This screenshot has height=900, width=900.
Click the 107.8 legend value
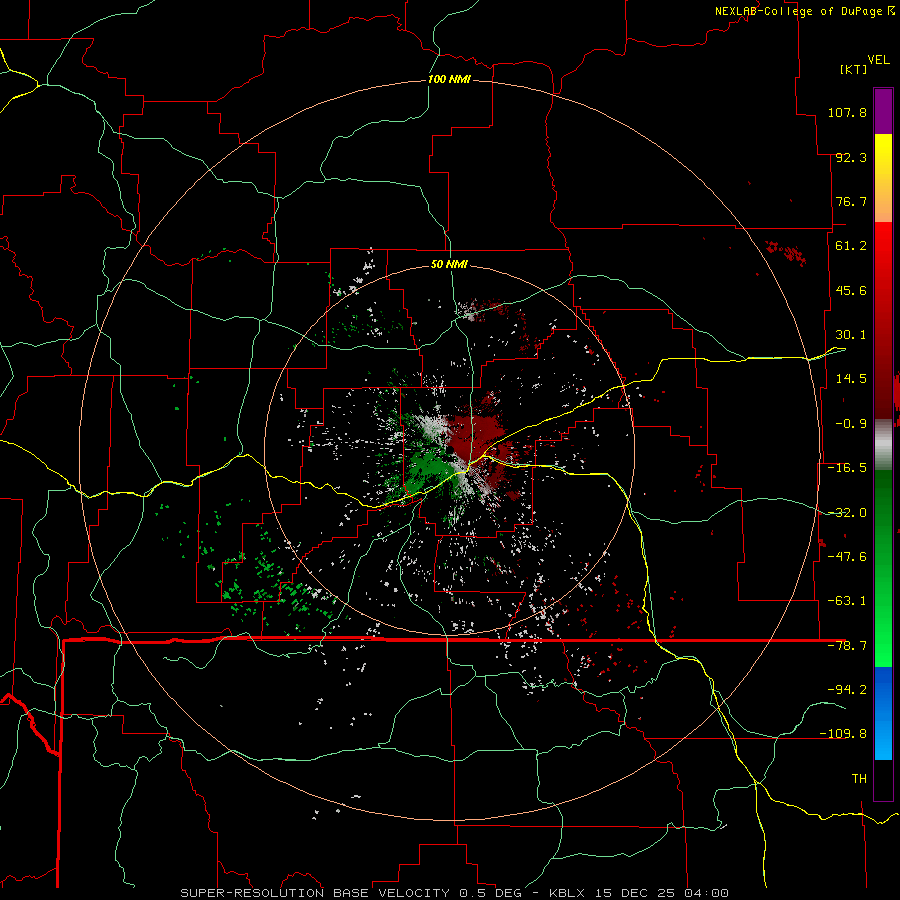click(x=847, y=112)
